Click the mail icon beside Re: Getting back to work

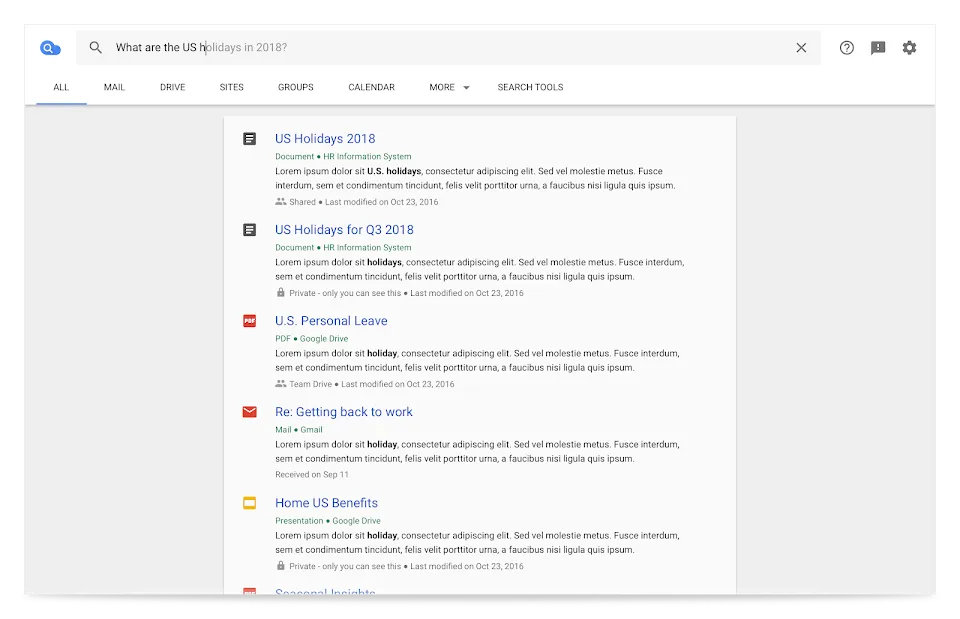tap(249, 412)
